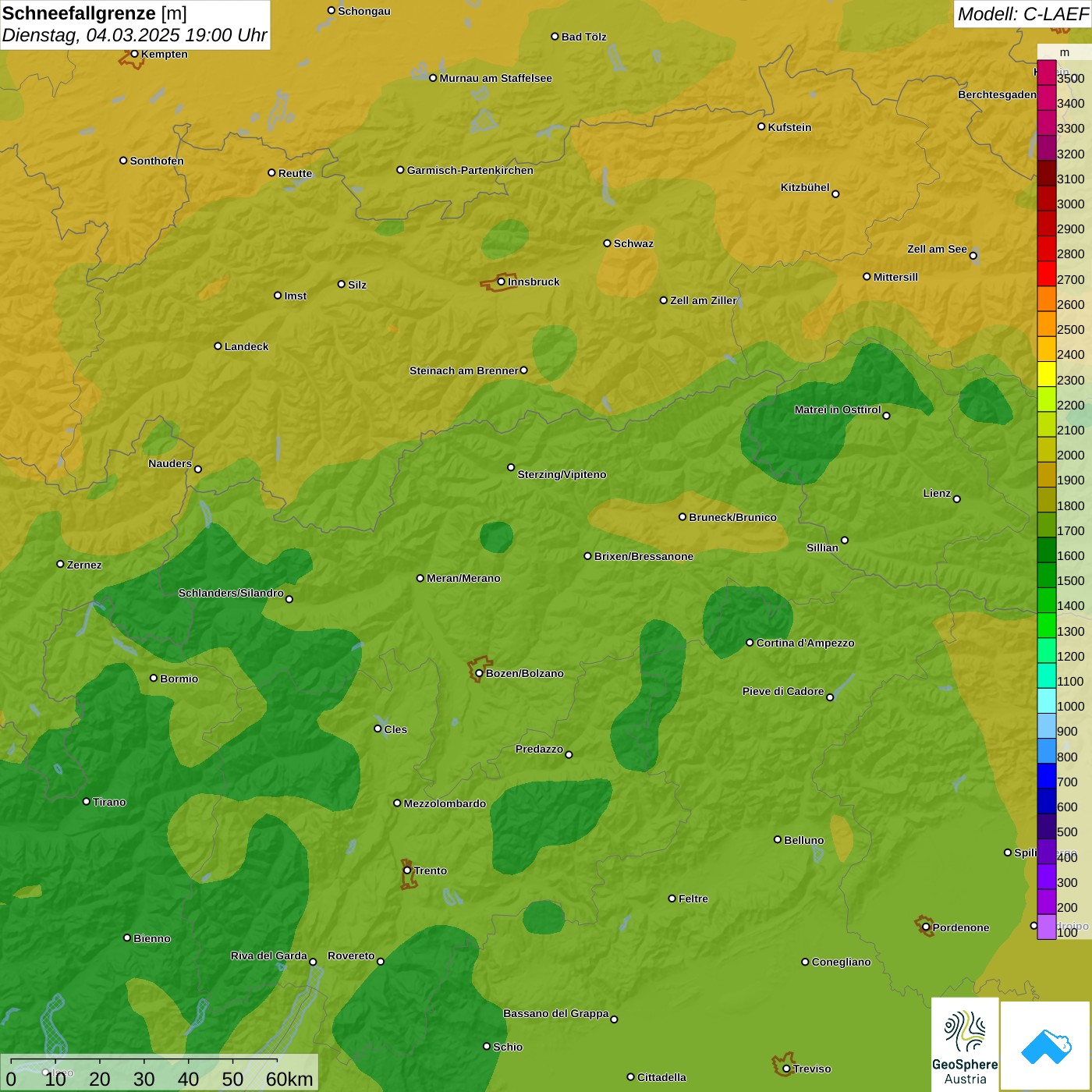1092x1092 pixels.
Task: Click the Sonthofen location dot
Action: [123, 161]
